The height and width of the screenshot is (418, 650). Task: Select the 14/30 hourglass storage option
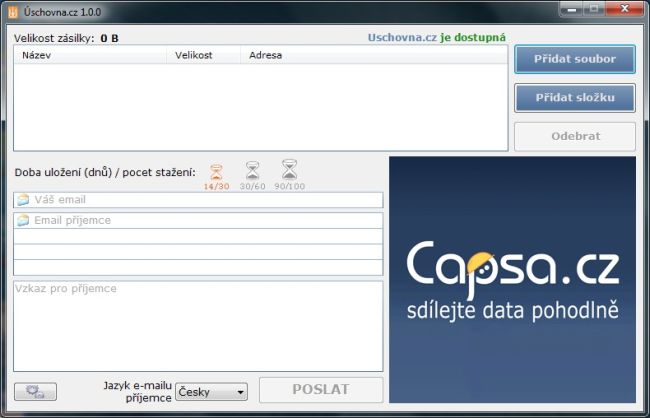click(216, 177)
